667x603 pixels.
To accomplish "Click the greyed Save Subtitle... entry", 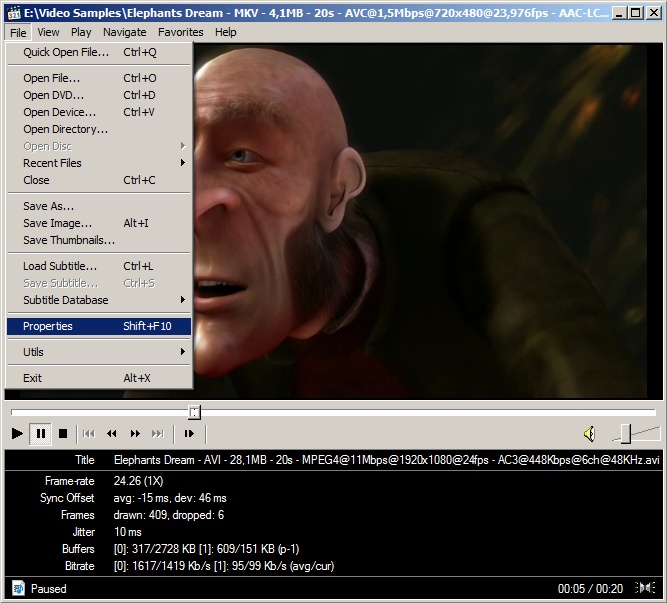I will (x=99, y=283).
